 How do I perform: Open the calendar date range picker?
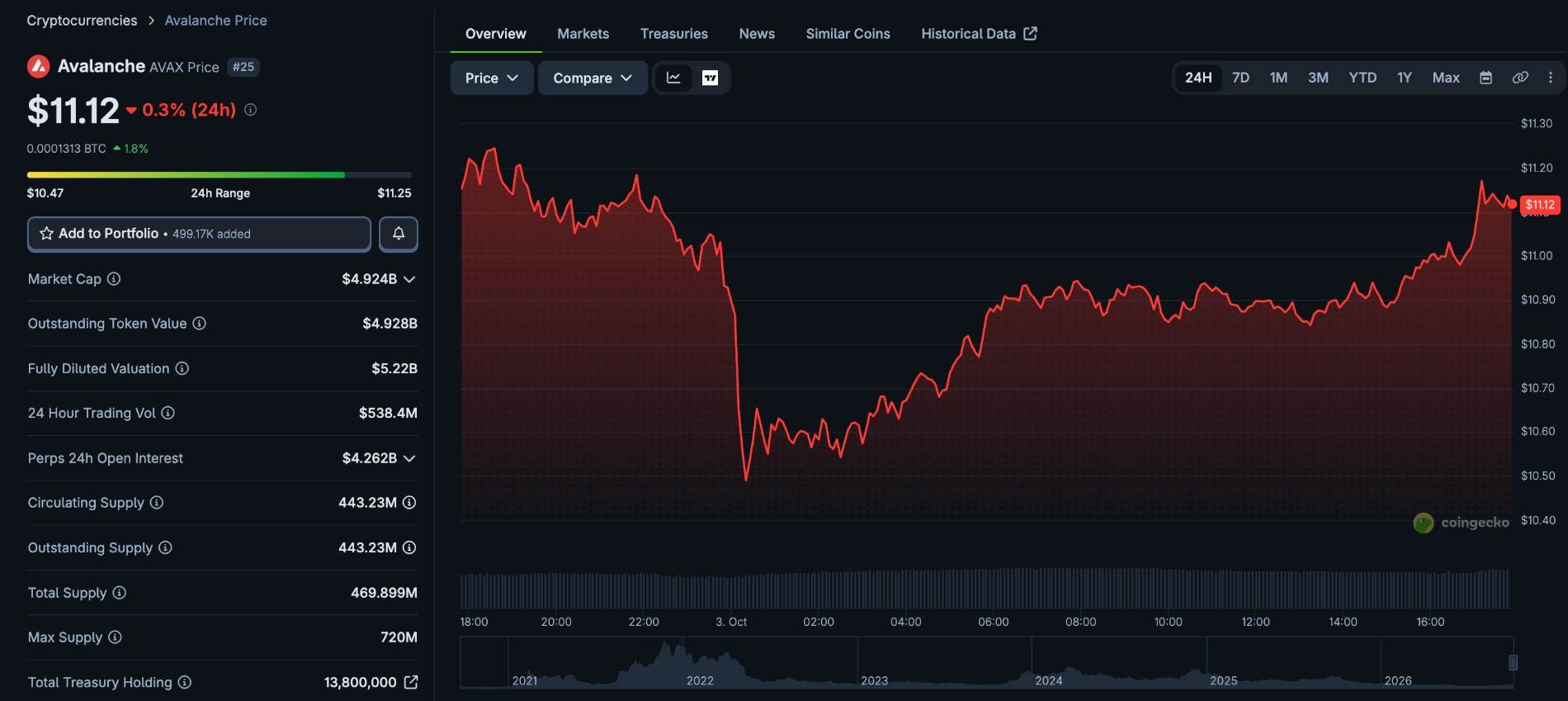point(1485,78)
